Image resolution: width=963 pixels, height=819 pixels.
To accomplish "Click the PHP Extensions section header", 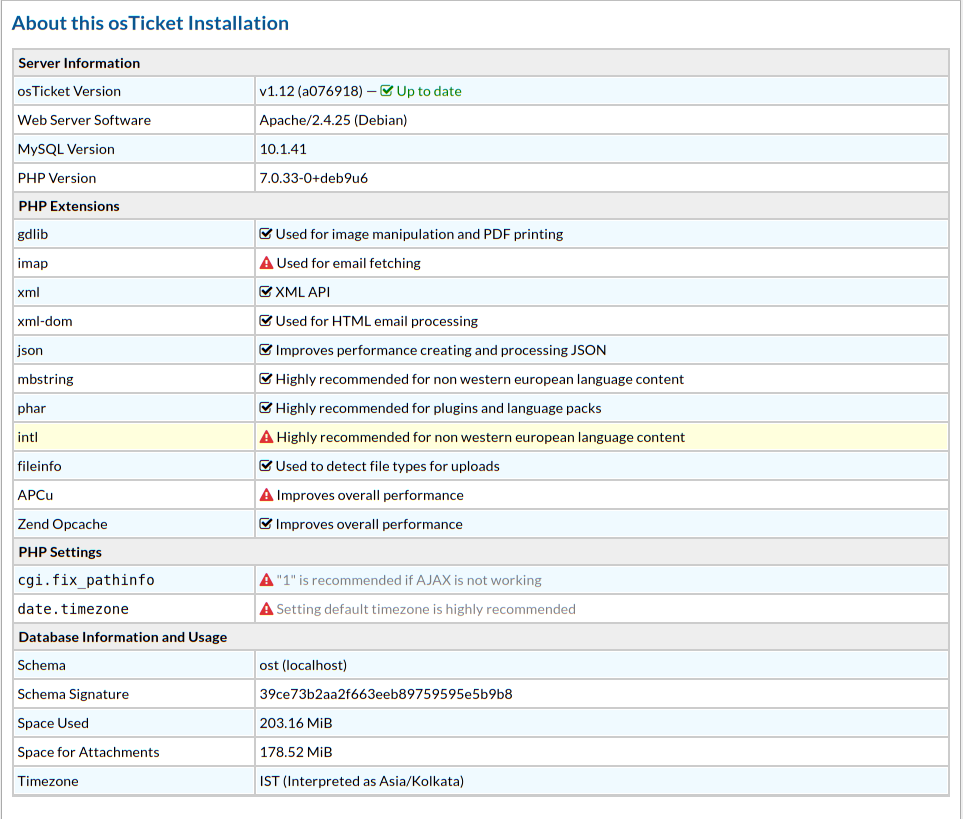I will (69, 206).
